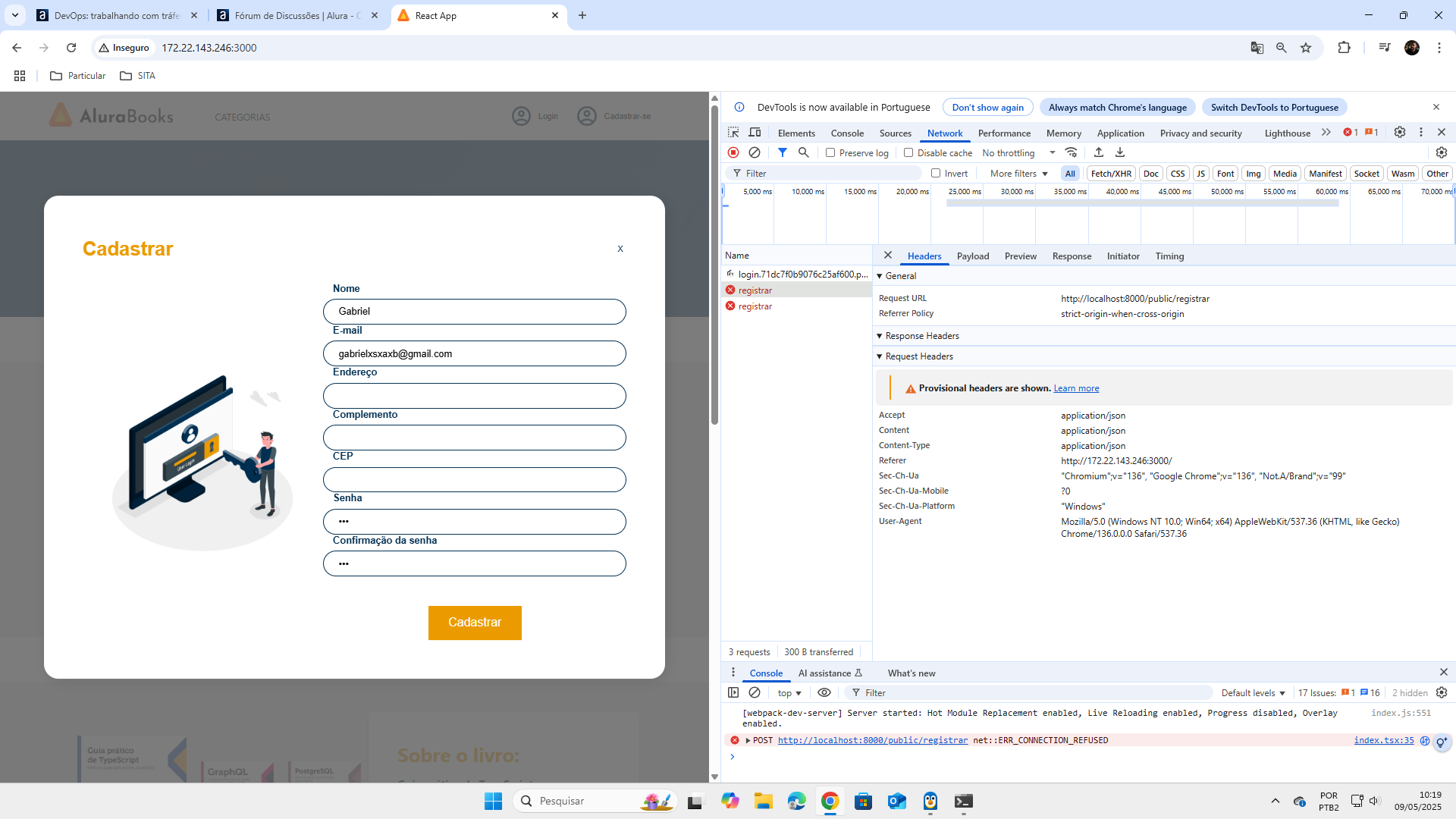Open the Payload tab
Image resolution: width=1456 pixels, height=819 pixels.
pyautogui.click(x=973, y=256)
